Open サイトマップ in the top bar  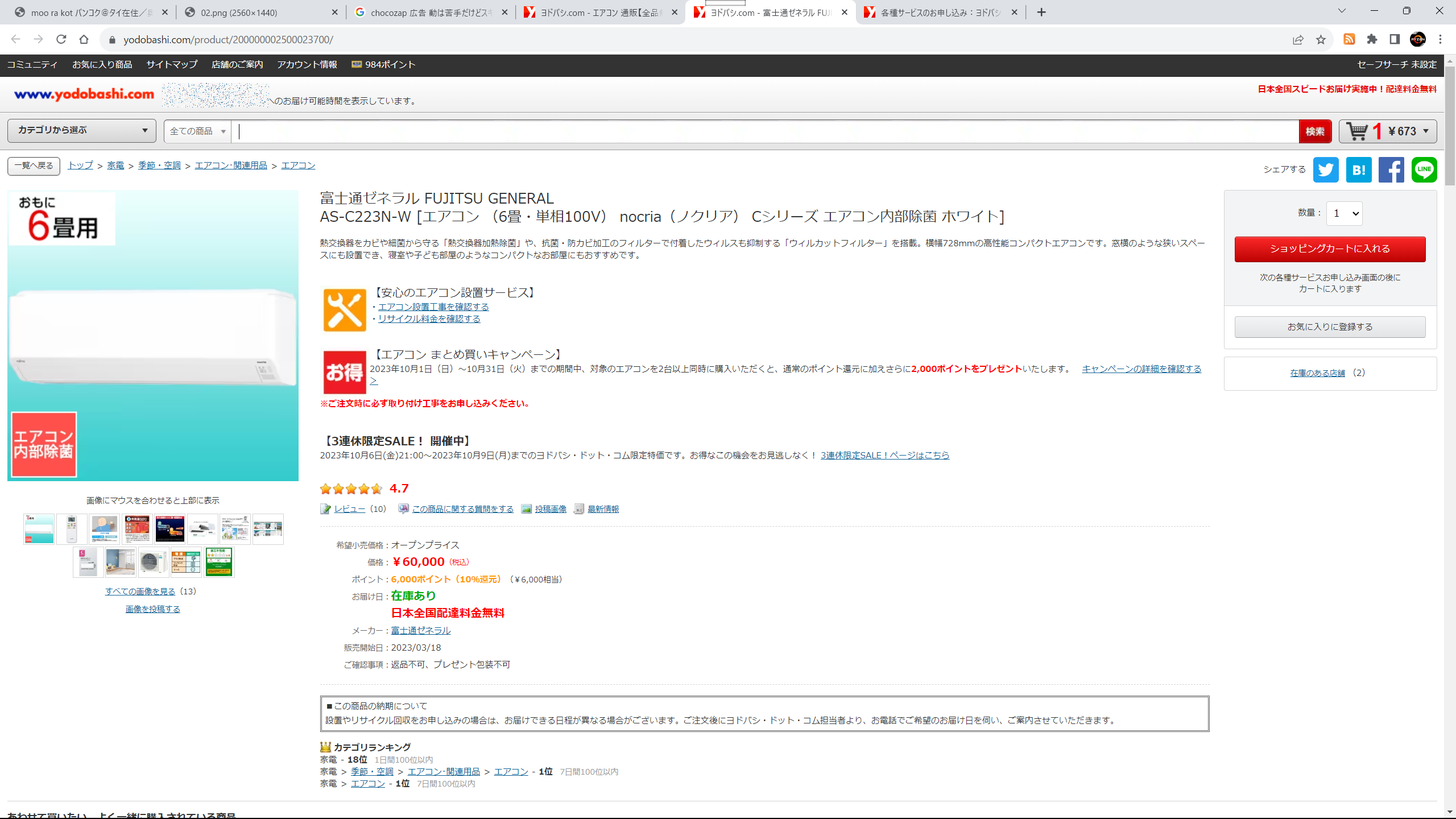172,65
